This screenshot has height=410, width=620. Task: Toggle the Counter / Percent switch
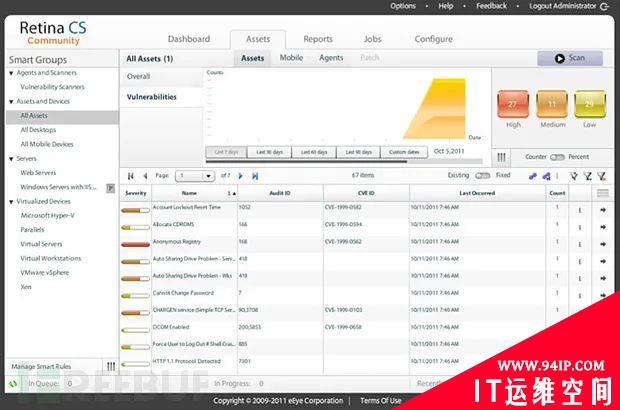coord(557,157)
